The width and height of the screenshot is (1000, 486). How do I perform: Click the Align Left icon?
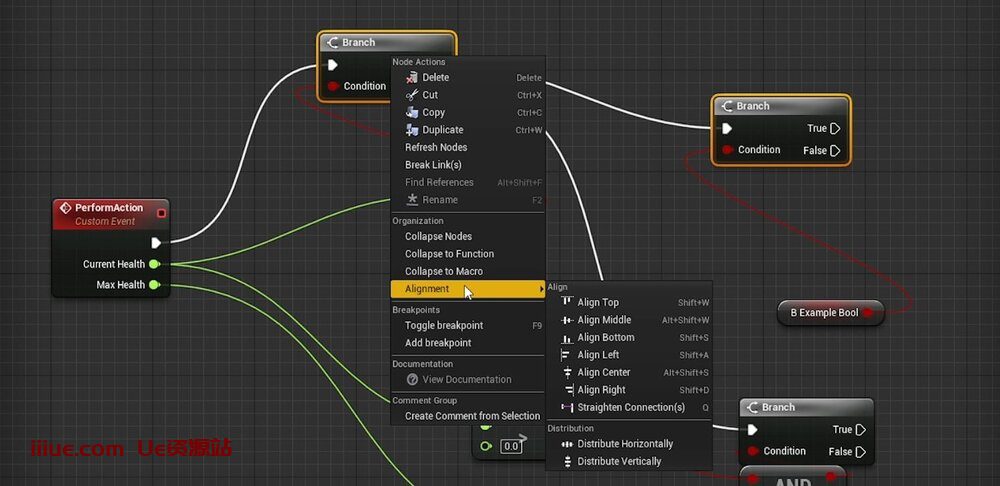[566, 355]
